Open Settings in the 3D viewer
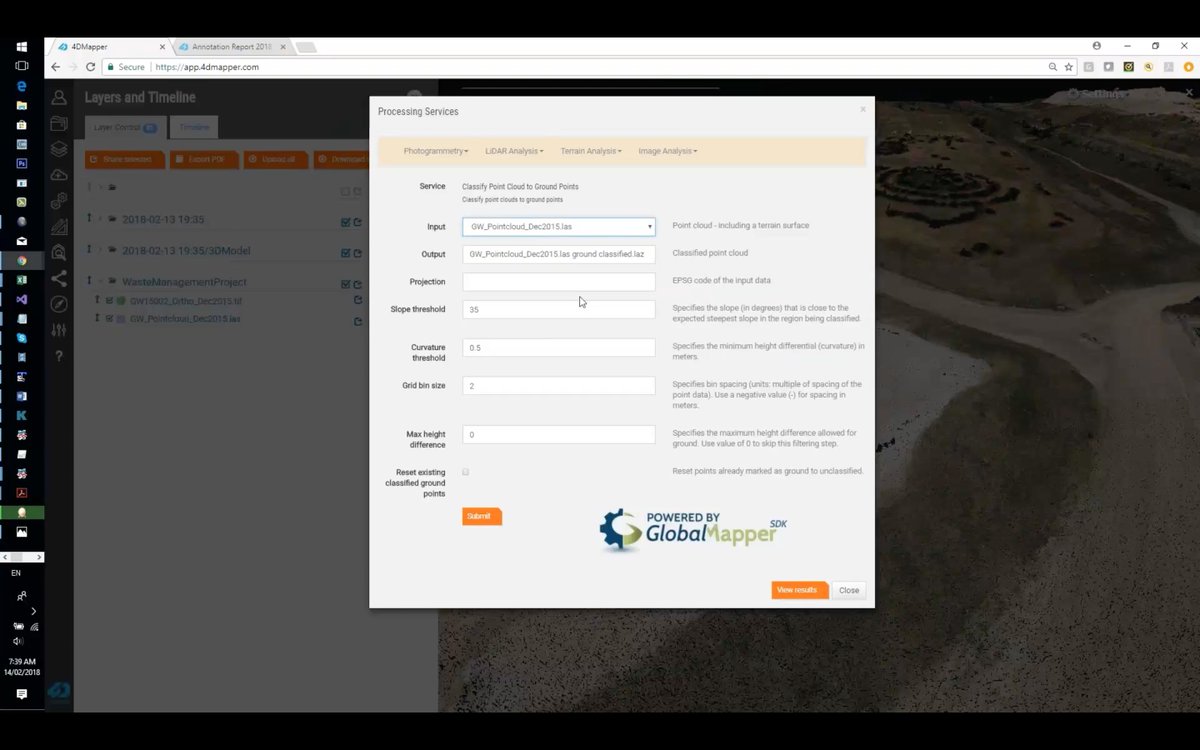The image size is (1200, 750). tap(1097, 93)
